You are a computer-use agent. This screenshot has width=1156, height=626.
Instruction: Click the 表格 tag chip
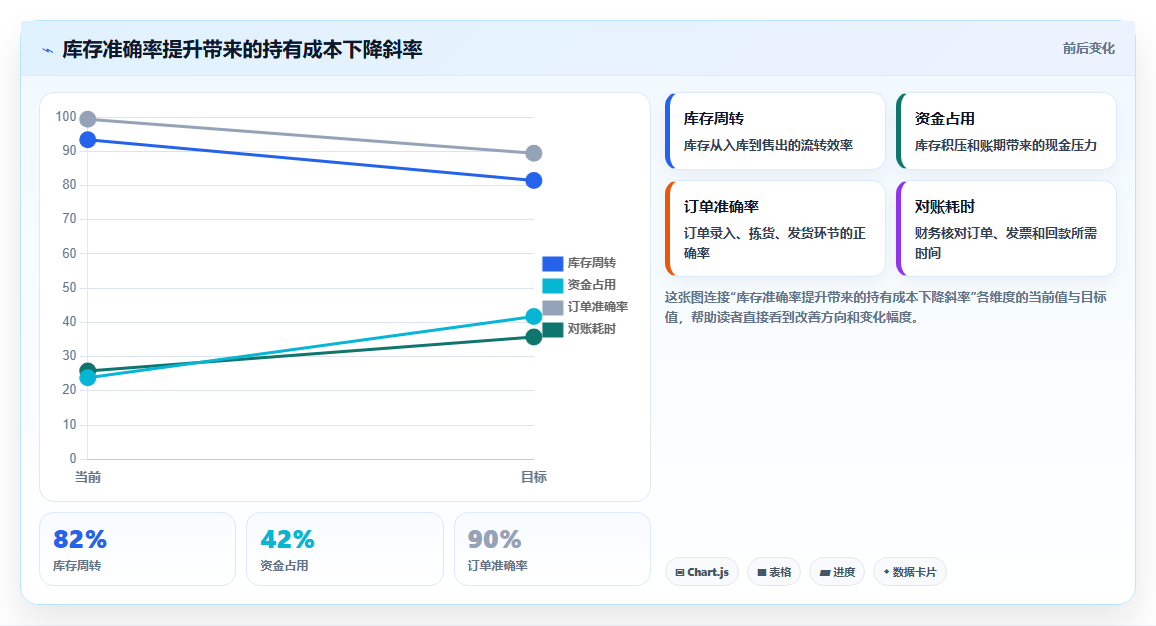click(x=774, y=572)
